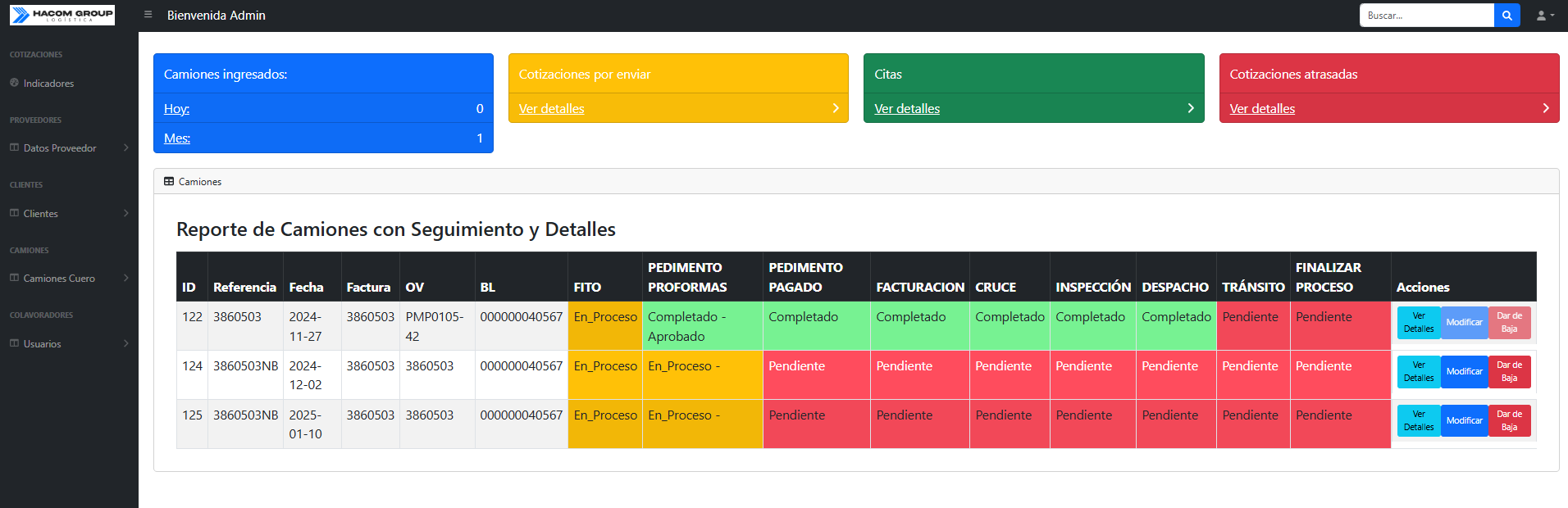Click arrow icon on Cotizaciones por enviar card

pyautogui.click(x=835, y=108)
